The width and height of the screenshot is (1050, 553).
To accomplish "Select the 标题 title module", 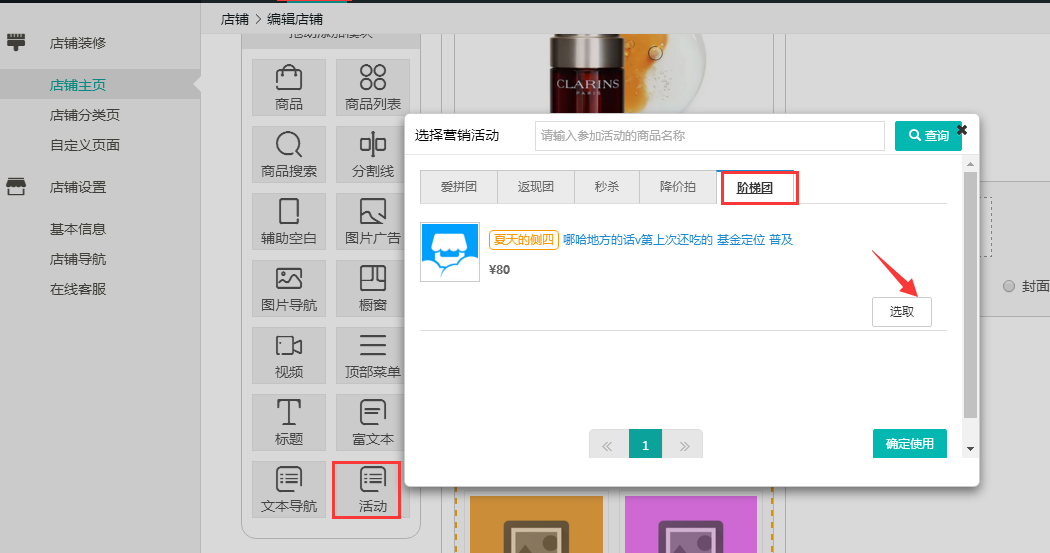I will tap(289, 422).
